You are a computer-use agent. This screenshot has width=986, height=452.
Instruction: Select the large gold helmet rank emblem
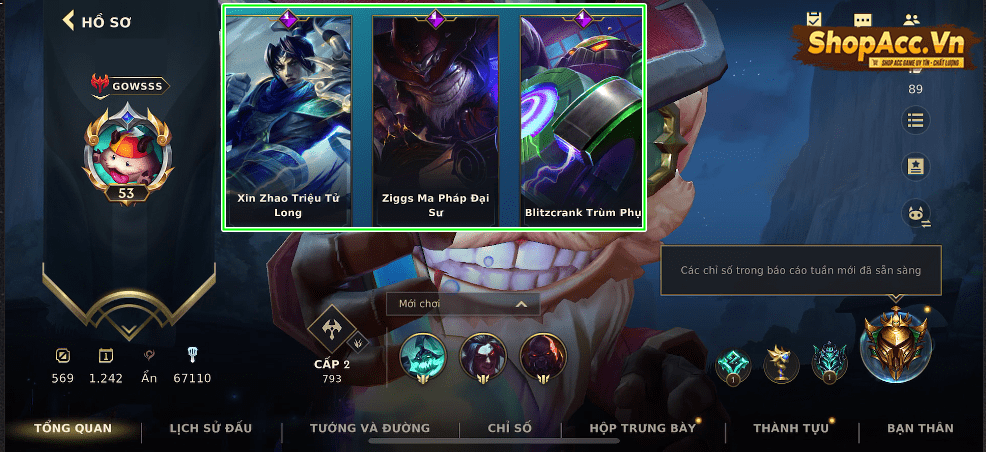pos(895,343)
